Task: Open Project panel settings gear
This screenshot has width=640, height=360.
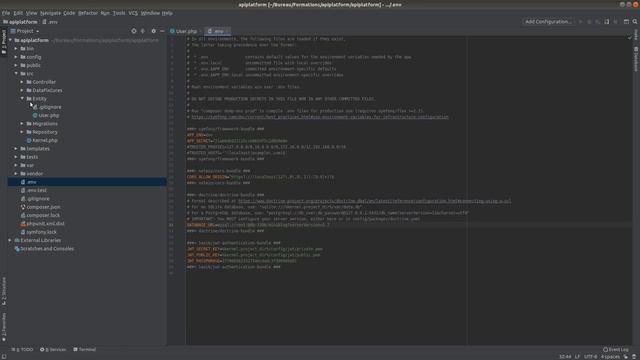Action: pyautogui.click(x=153, y=31)
